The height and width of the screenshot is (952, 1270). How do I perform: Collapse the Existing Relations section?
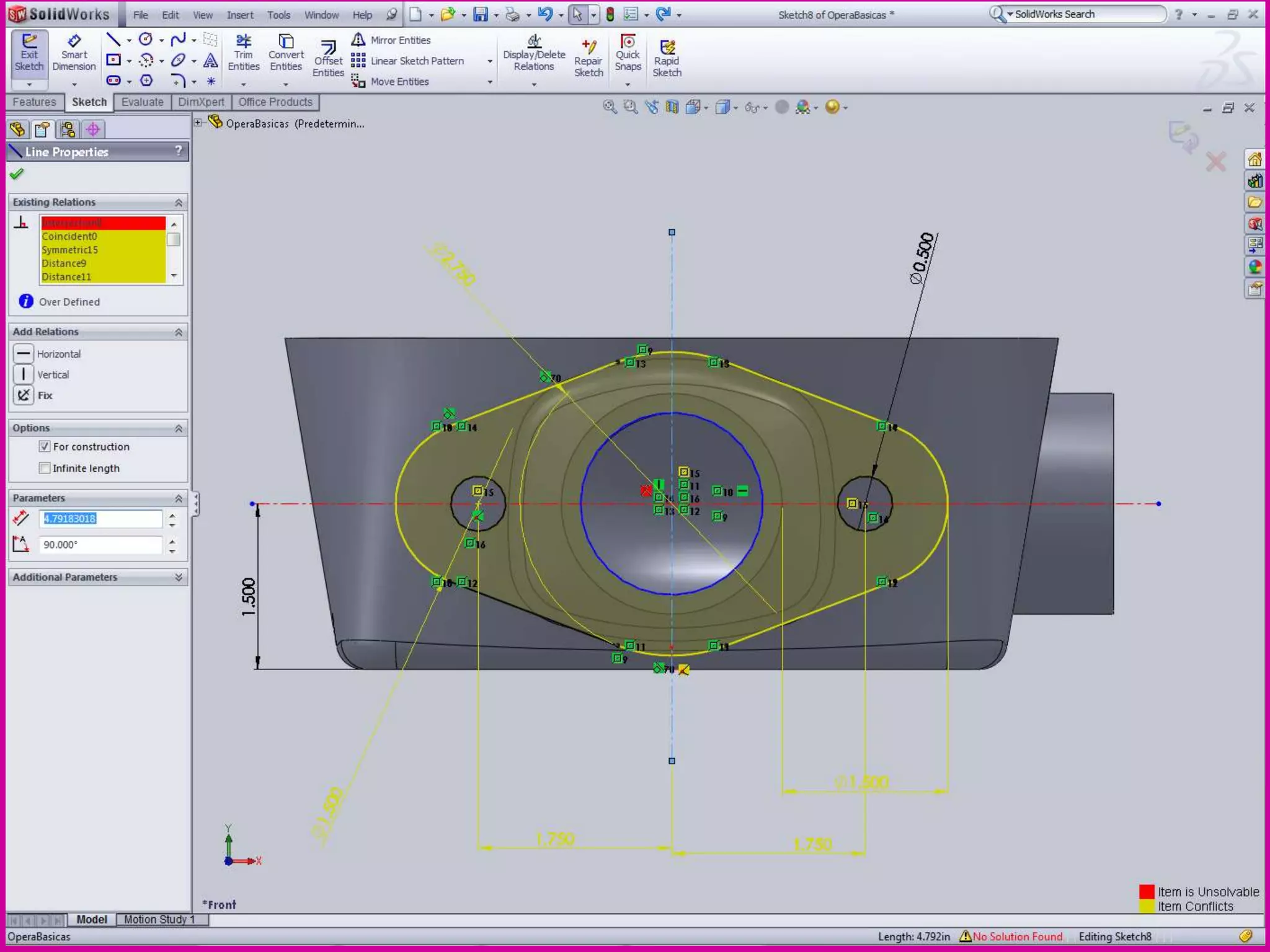point(178,203)
